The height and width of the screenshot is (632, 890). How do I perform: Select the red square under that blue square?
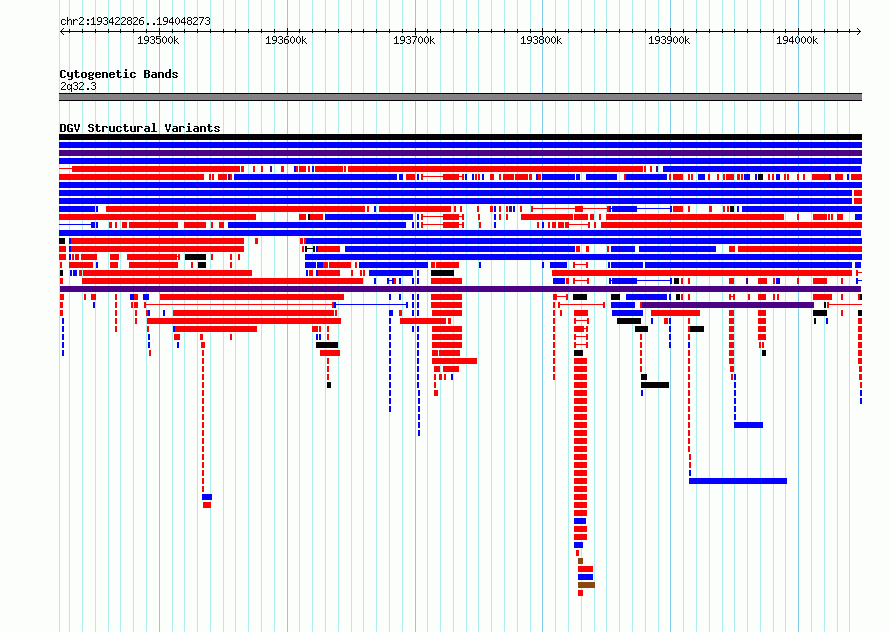[207, 505]
